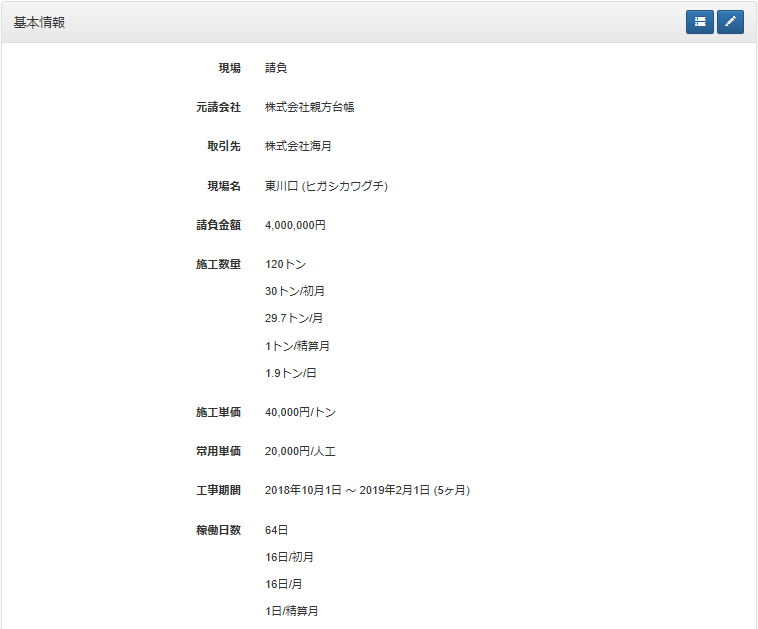The width and height of the screenshot is (758, 629).
Task: Click the value 64日
Action: tap(277, 530)
